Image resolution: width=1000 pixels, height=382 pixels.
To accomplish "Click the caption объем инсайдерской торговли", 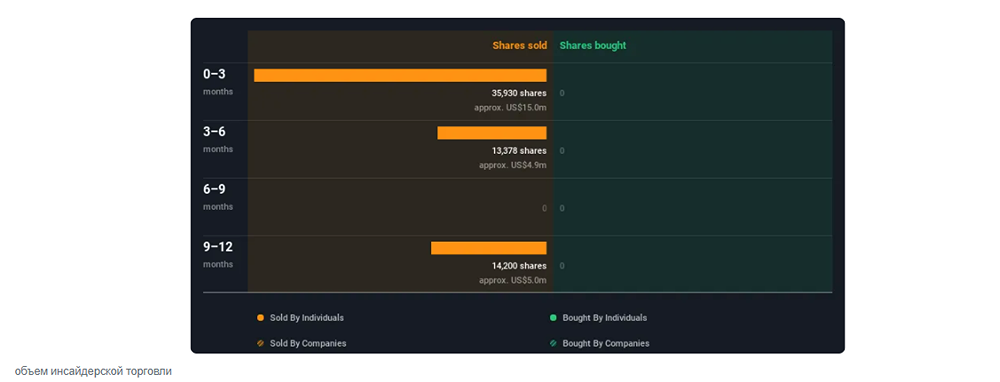I will pyautogui.click(x=93, y=371).
